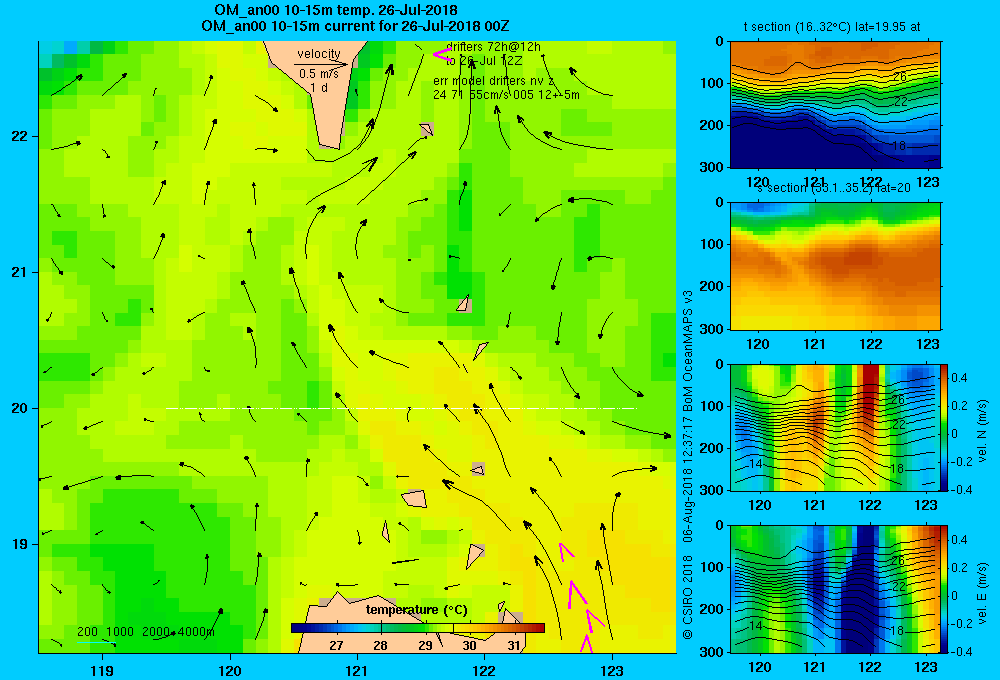The image size is (1000, 680).
Task: Click the 'temperature (°C)' color bar label
Action: coord(416,610)
